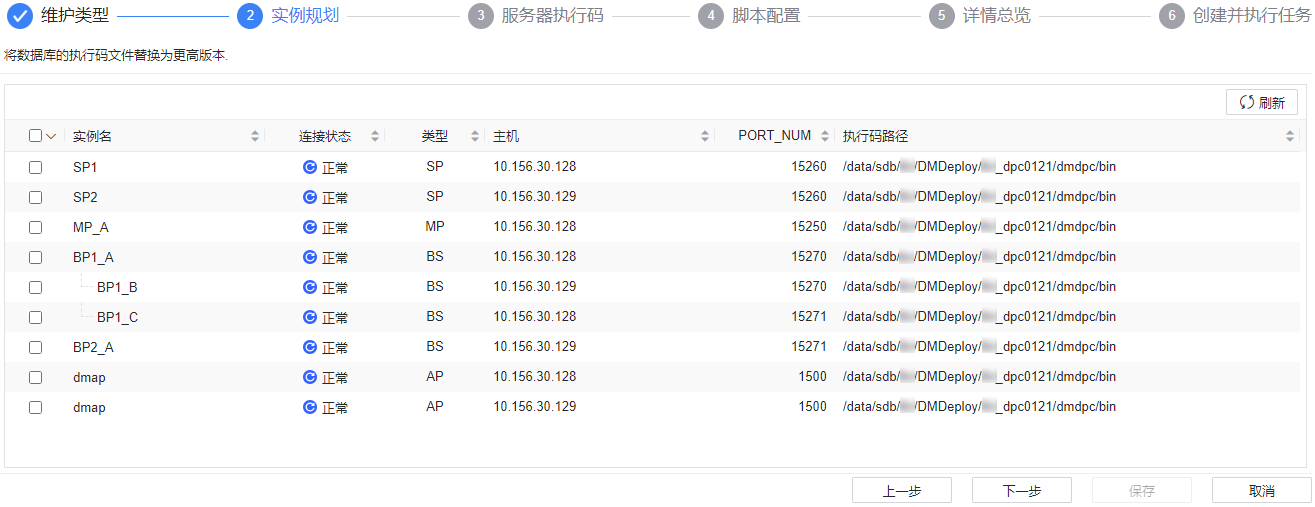Go to the 详情总览 step
Image resolution: width=1315 pixels, height=507 pixels.
(x=996, y=16)
